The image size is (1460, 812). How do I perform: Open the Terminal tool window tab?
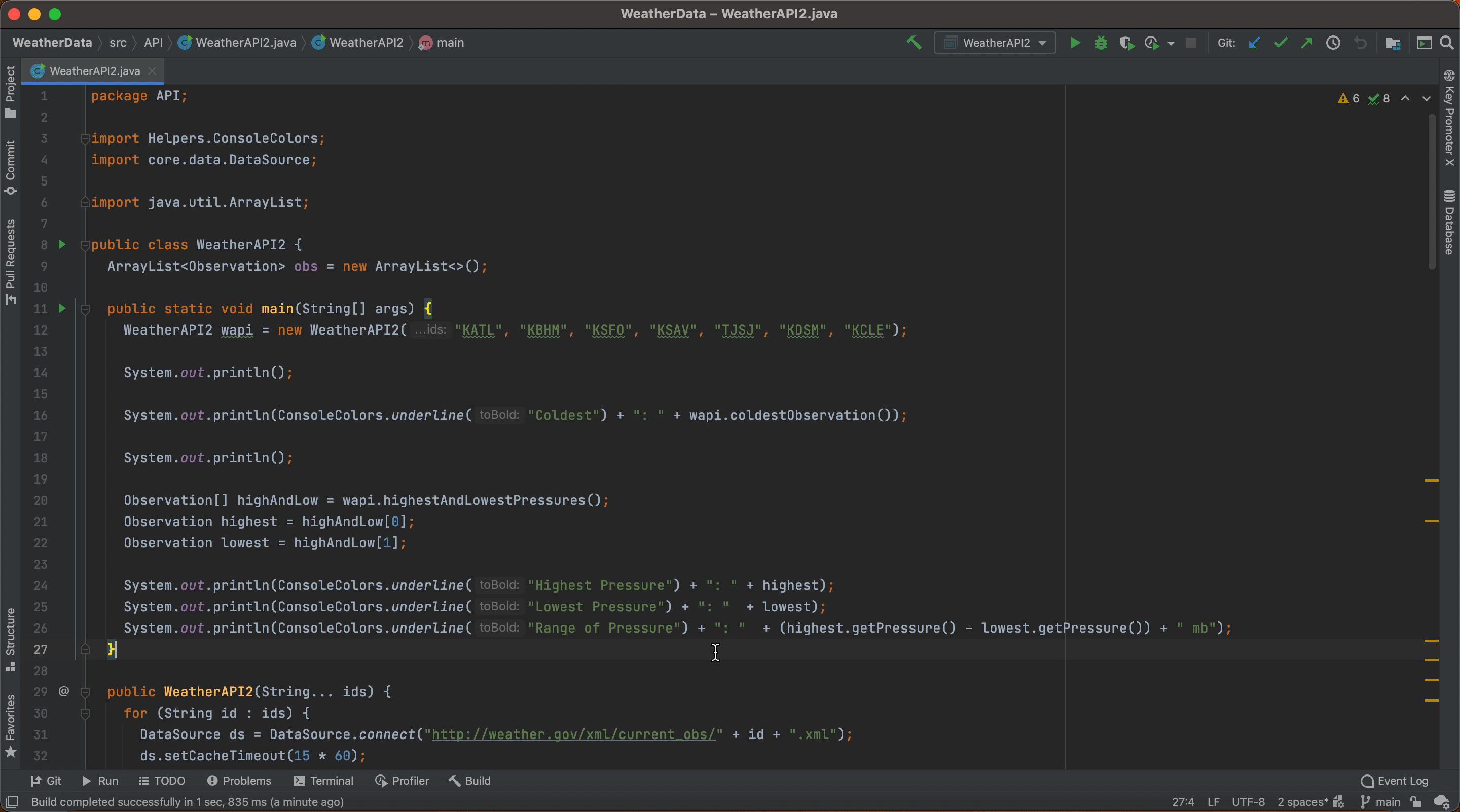323,780
